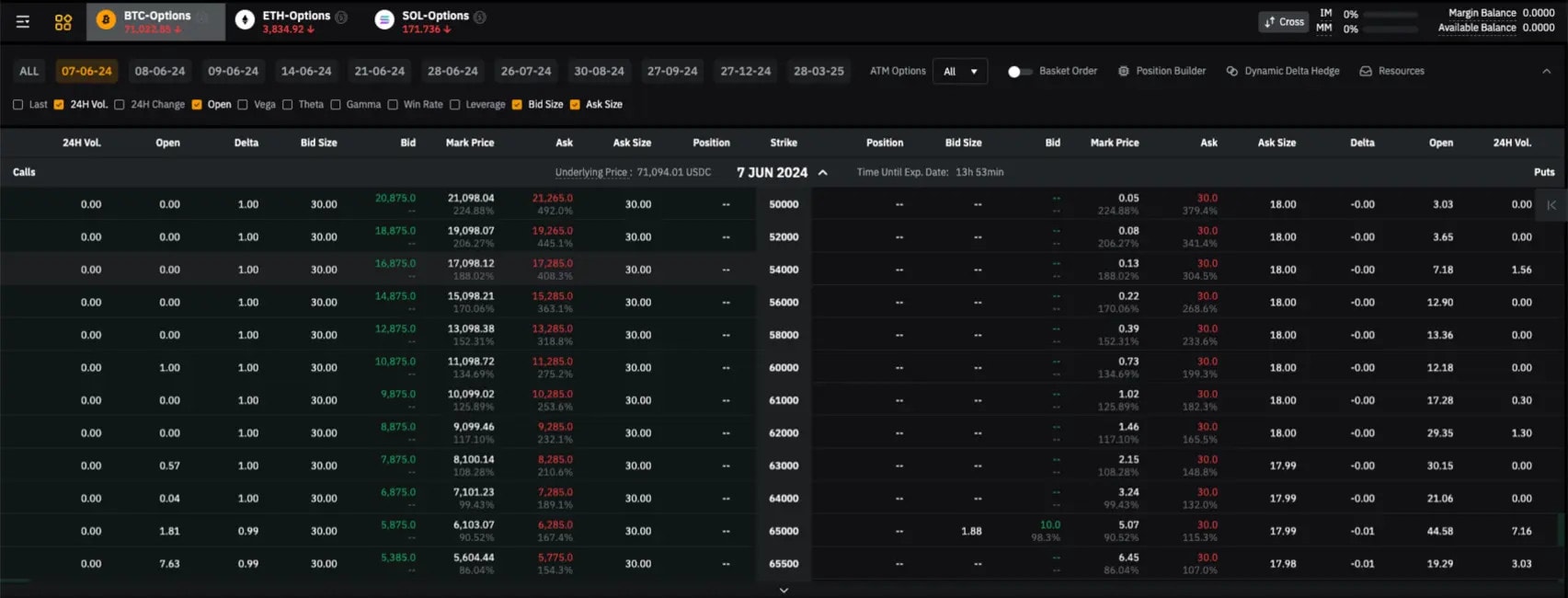Enable the Gamma checkbox
Image resolution: width=1568 pixels, height=598 pixels.
[x=336, y=105]
